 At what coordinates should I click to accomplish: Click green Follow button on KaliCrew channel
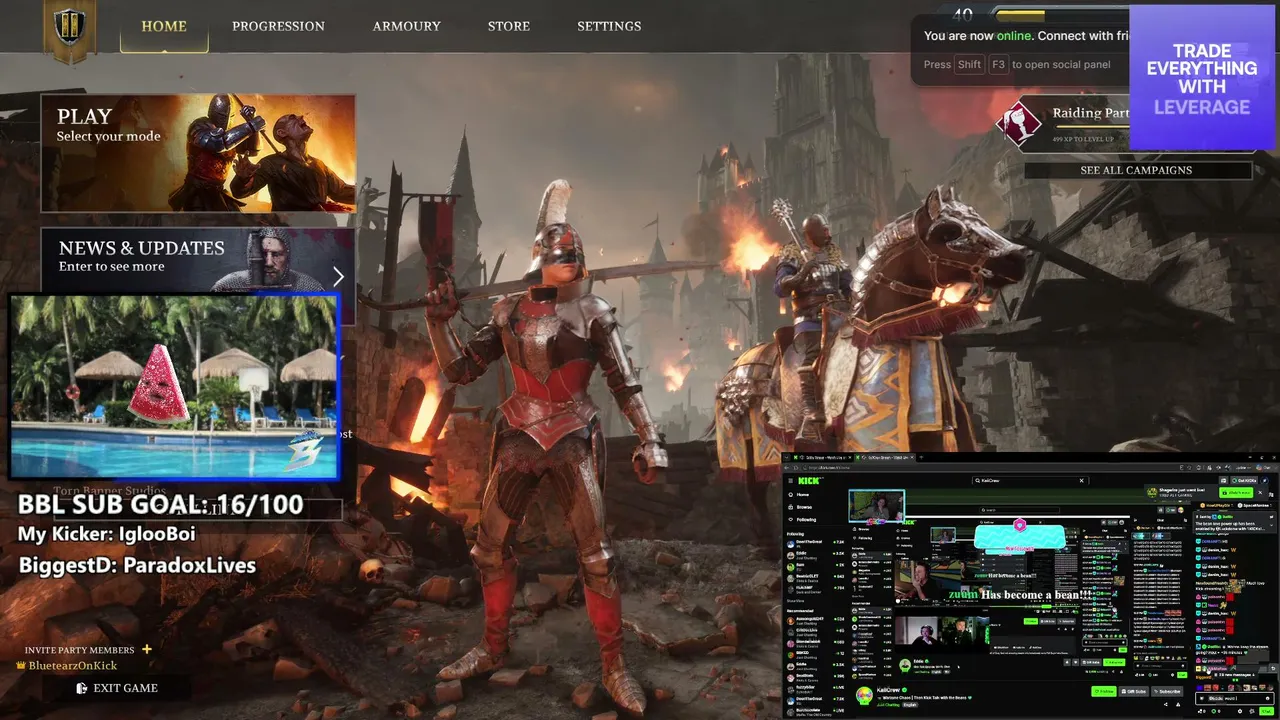point(1104,691)
